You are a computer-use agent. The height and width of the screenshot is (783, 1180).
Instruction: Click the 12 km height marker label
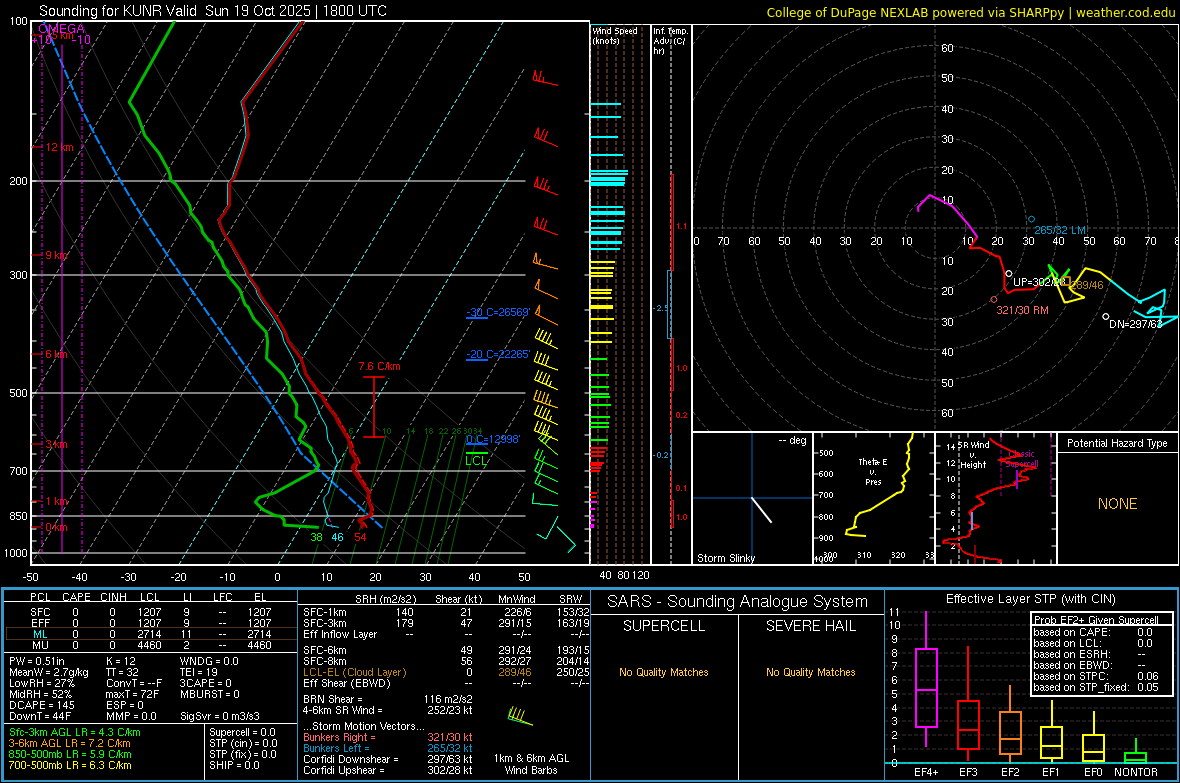(x=59, y=147)
